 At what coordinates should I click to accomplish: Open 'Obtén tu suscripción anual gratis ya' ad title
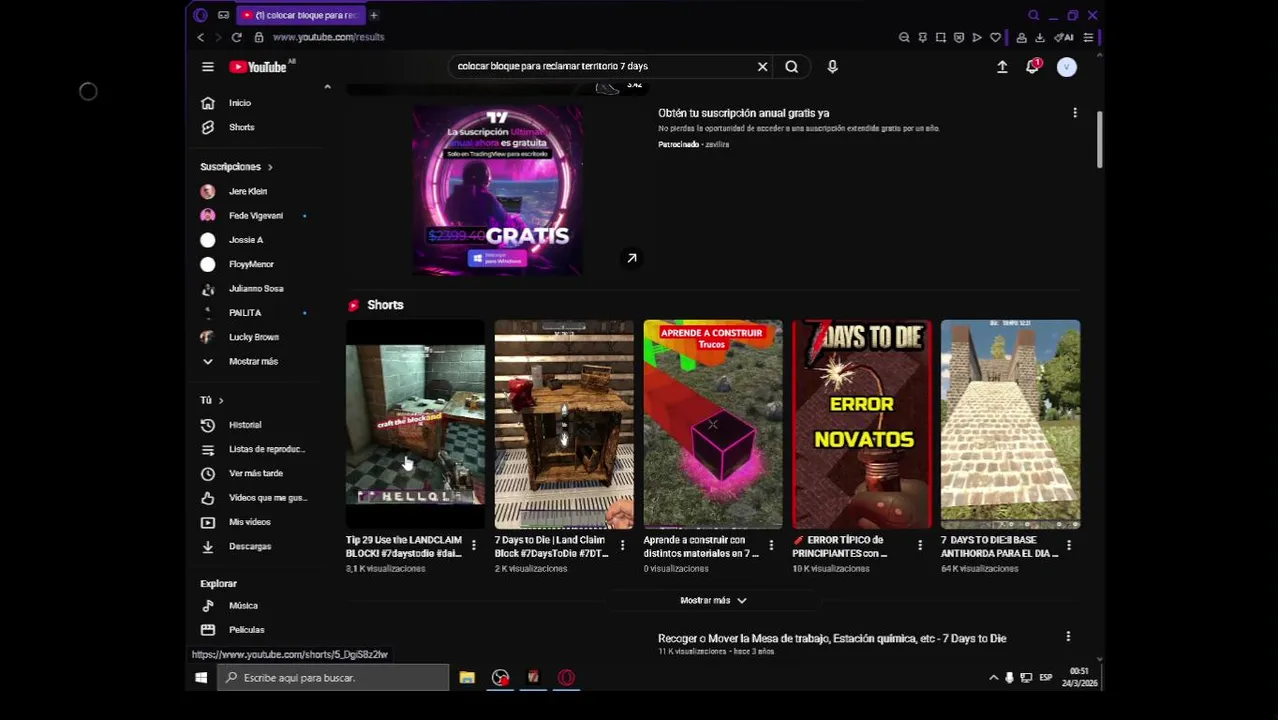tap(743, 113)
